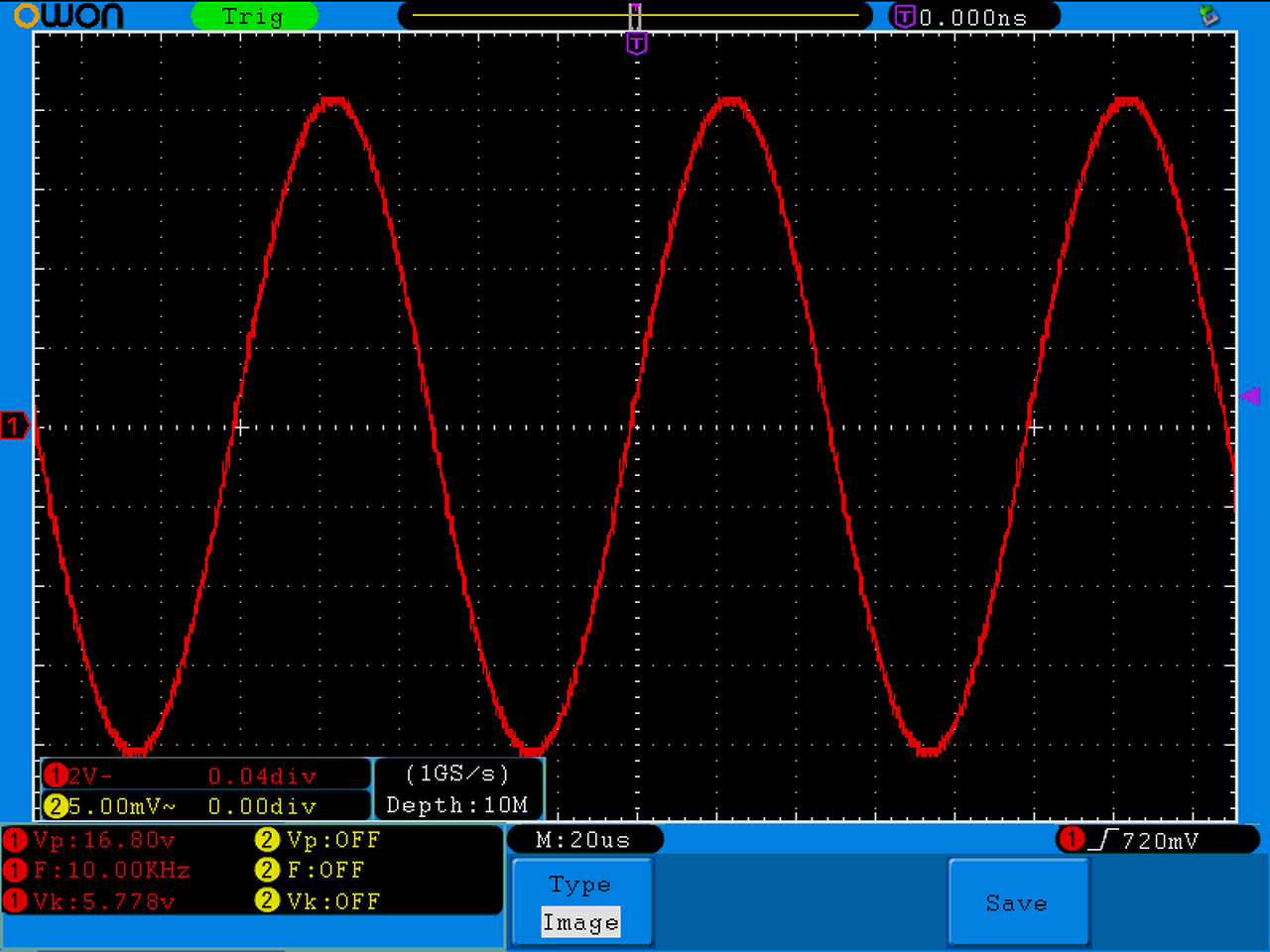The height and width of the screenshot is (952, 1270).
Task: Click the green Trig status indicator
Action: click(253, 16)
